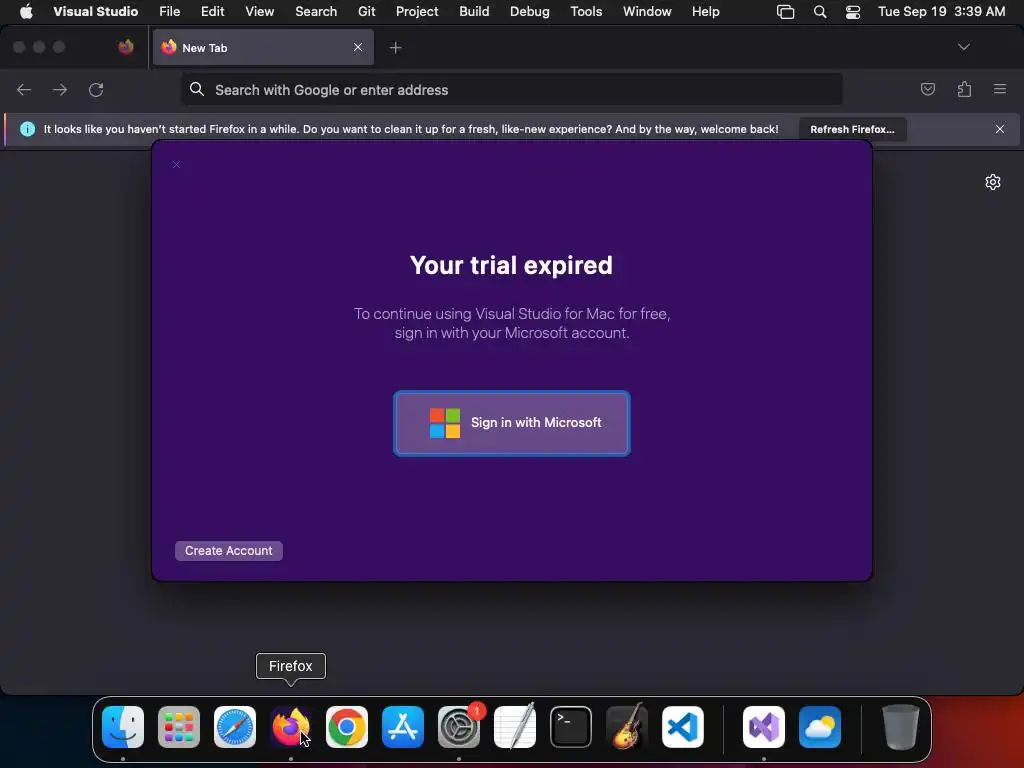Click Sign in with Microsoft button

click(x=512, y=423)
